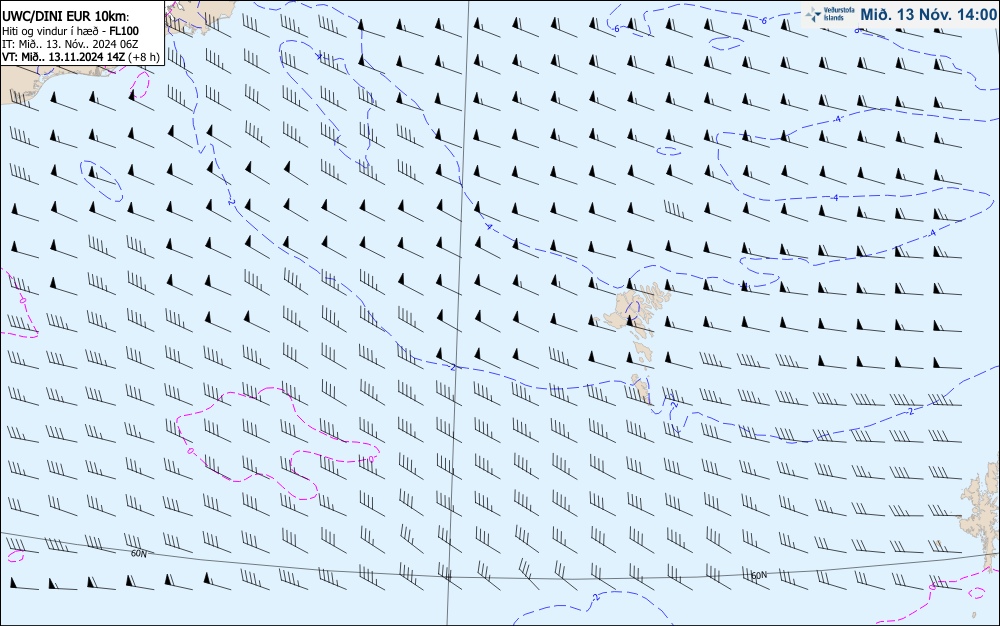Click the -6 contour label beside the Veðurstofa logo
Viewport: 1000px width, 626px height.
tap(764, 20)
